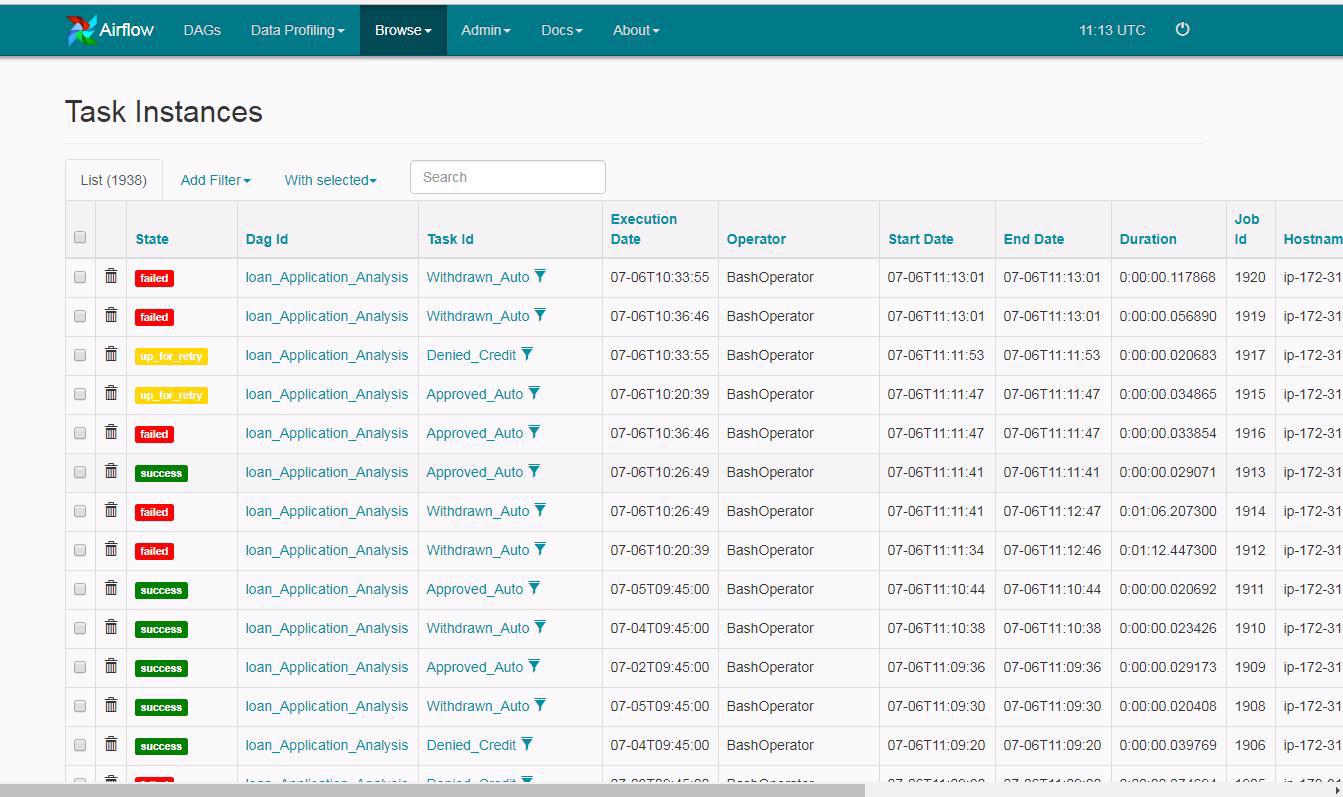This screenshot has width=1343, height=797.
Task: Click filter icon beside Approved_Auto, job 1916
Action: coord(534,432)
